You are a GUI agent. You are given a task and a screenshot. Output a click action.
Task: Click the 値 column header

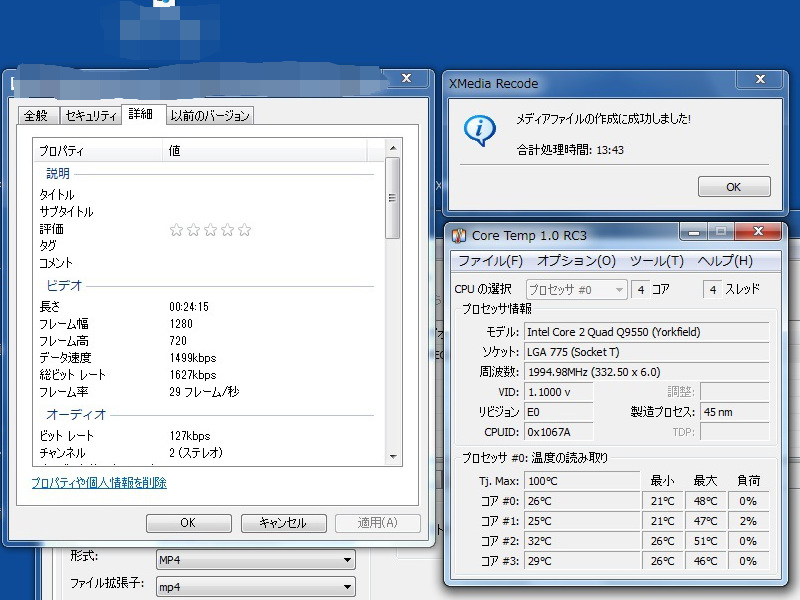point(265,151)
